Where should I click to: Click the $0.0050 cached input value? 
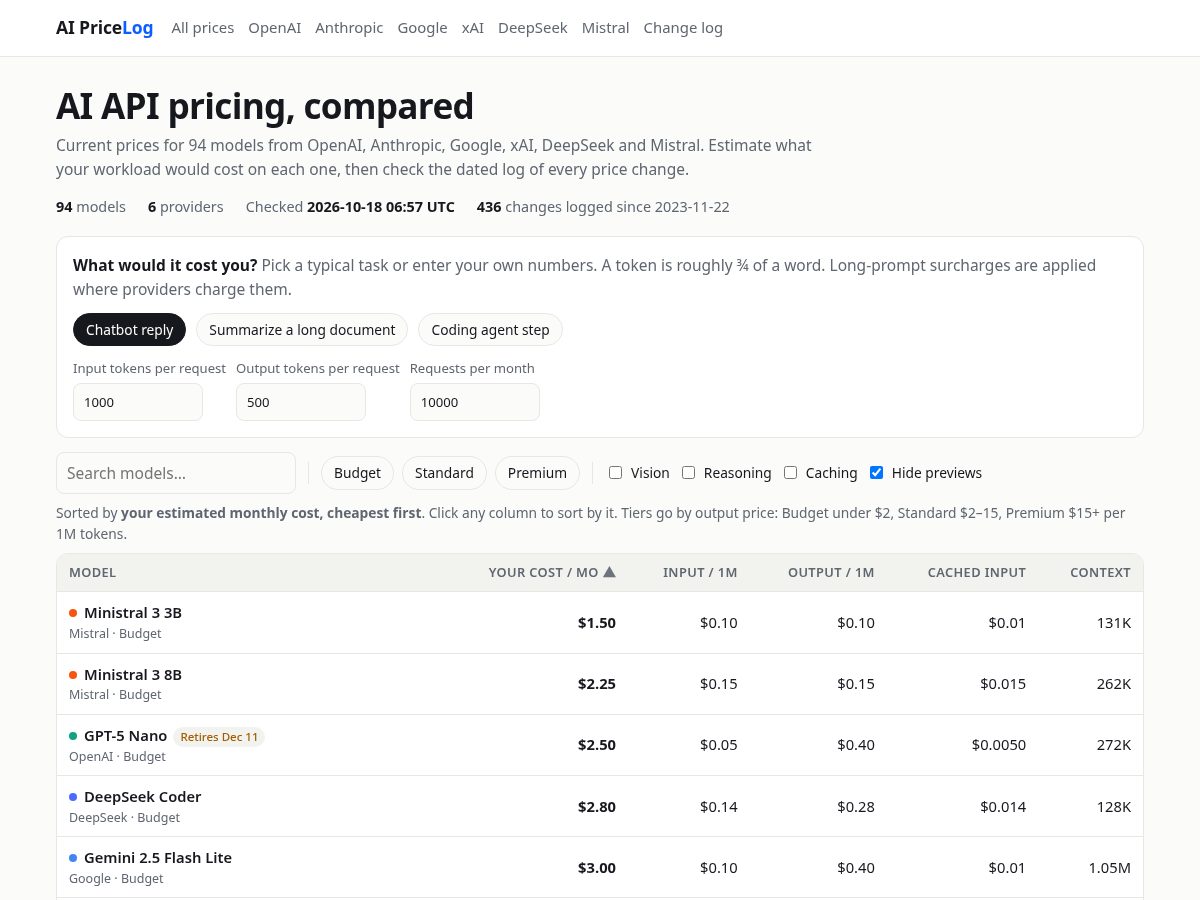coord(999,745)
